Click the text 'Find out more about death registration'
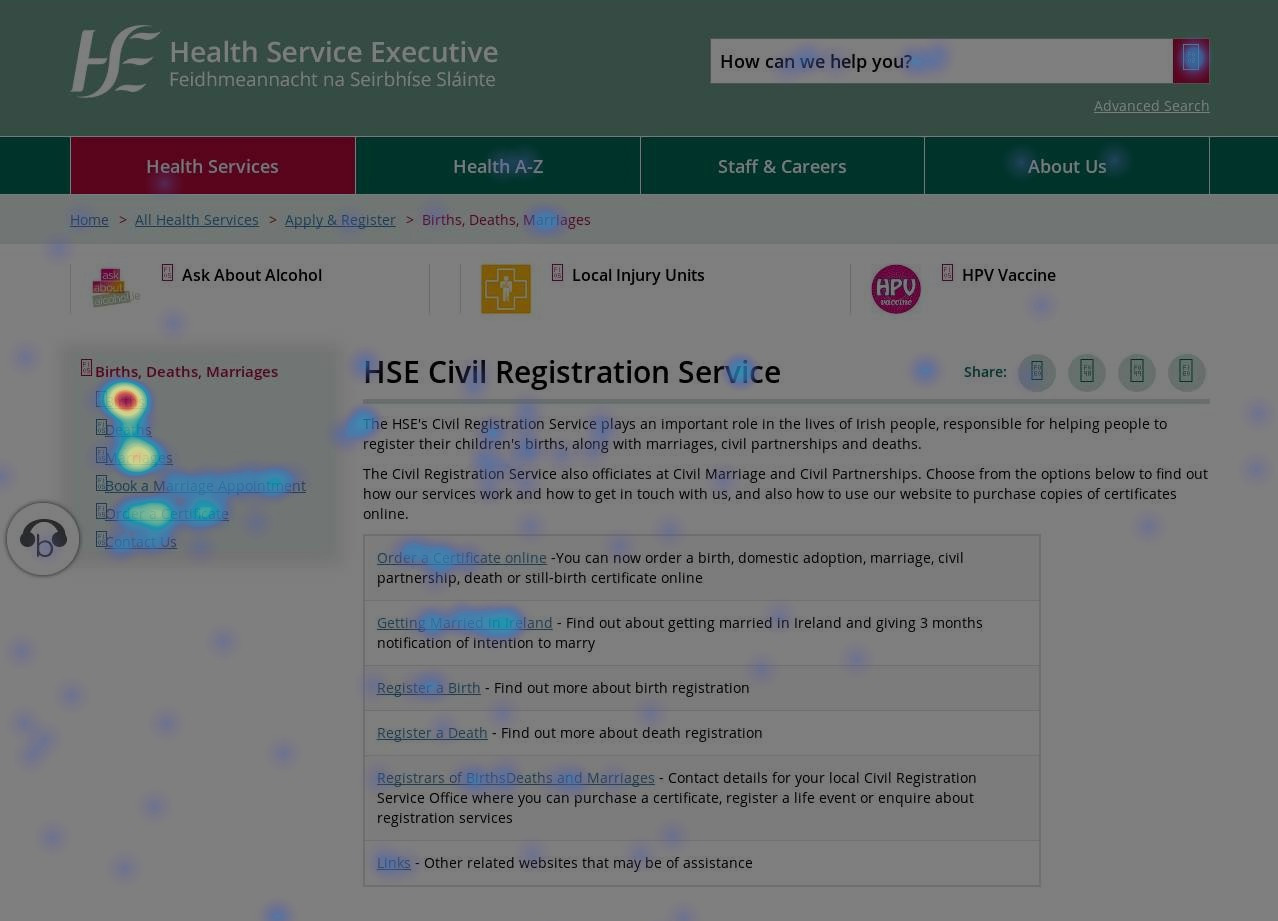The width and height of the screenshot is (1278, 921). tap(632, 733)
